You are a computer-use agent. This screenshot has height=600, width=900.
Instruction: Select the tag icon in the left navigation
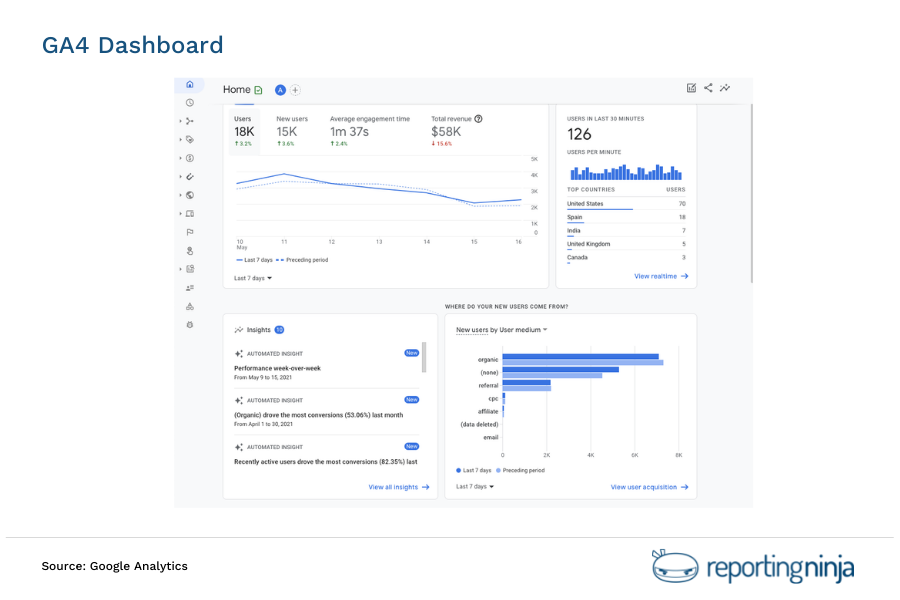click(189, 140)
